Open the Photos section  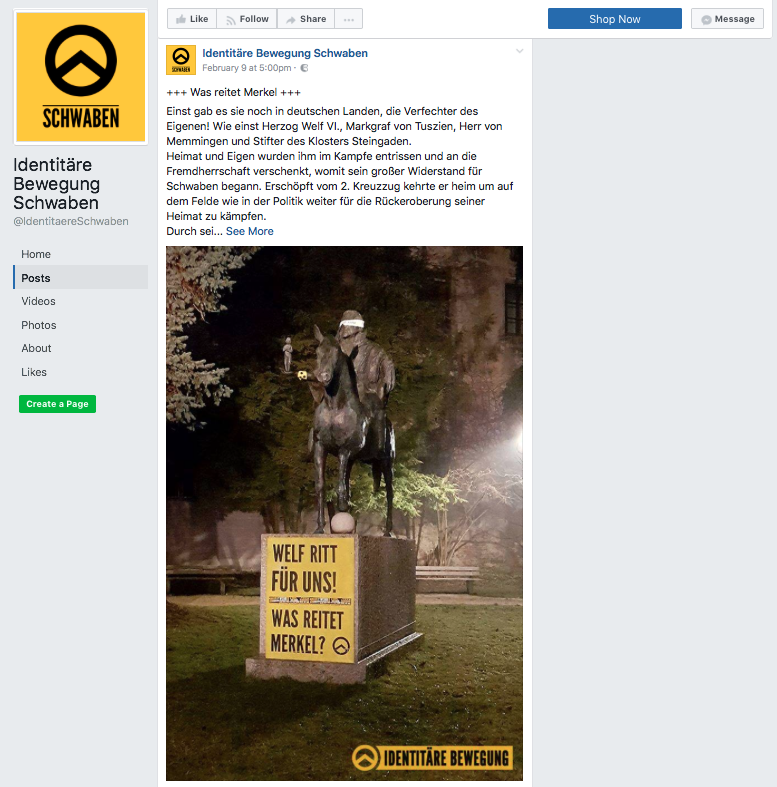coord(39,325)
